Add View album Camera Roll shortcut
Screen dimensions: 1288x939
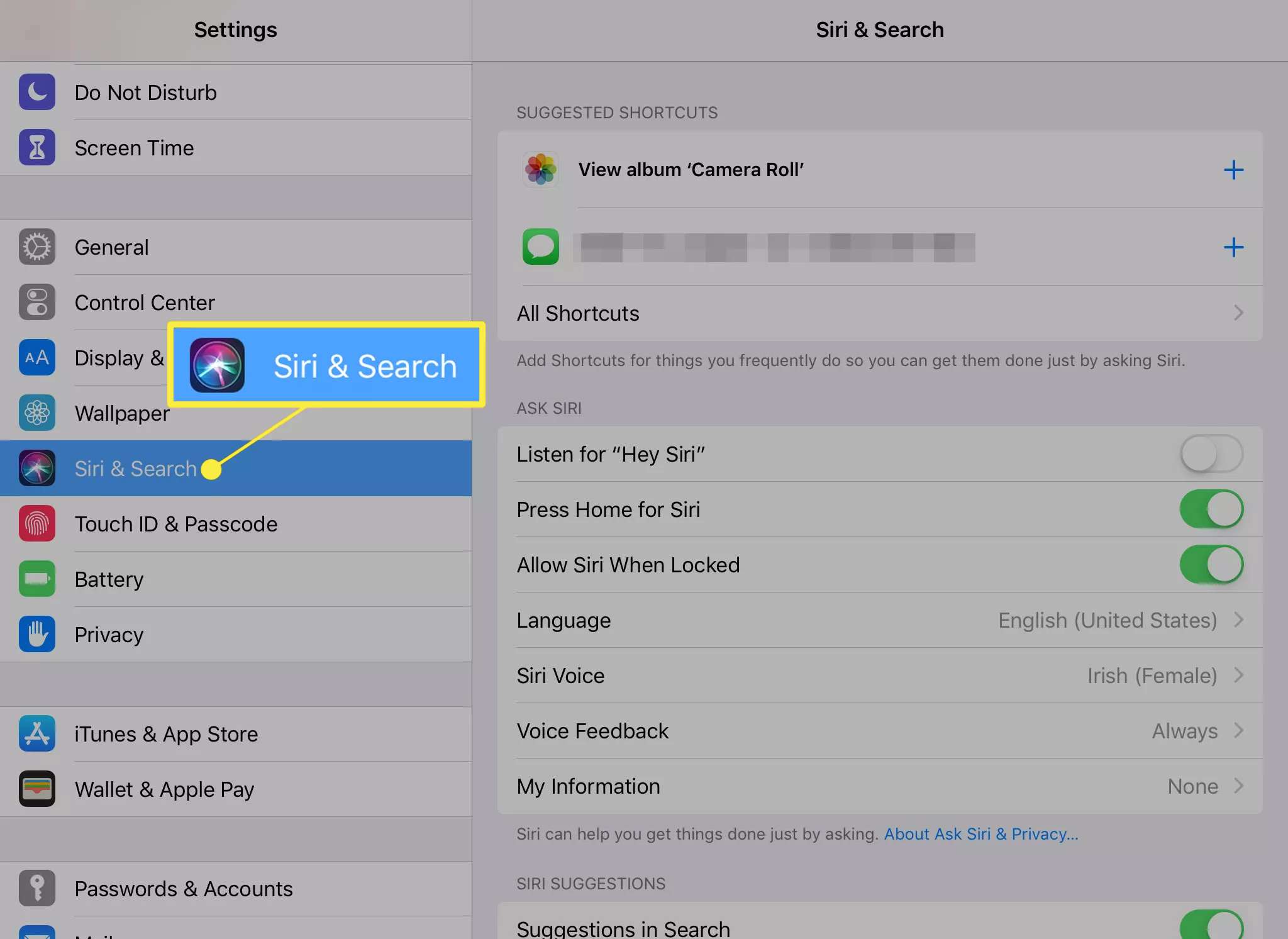tap(1234, 167)
